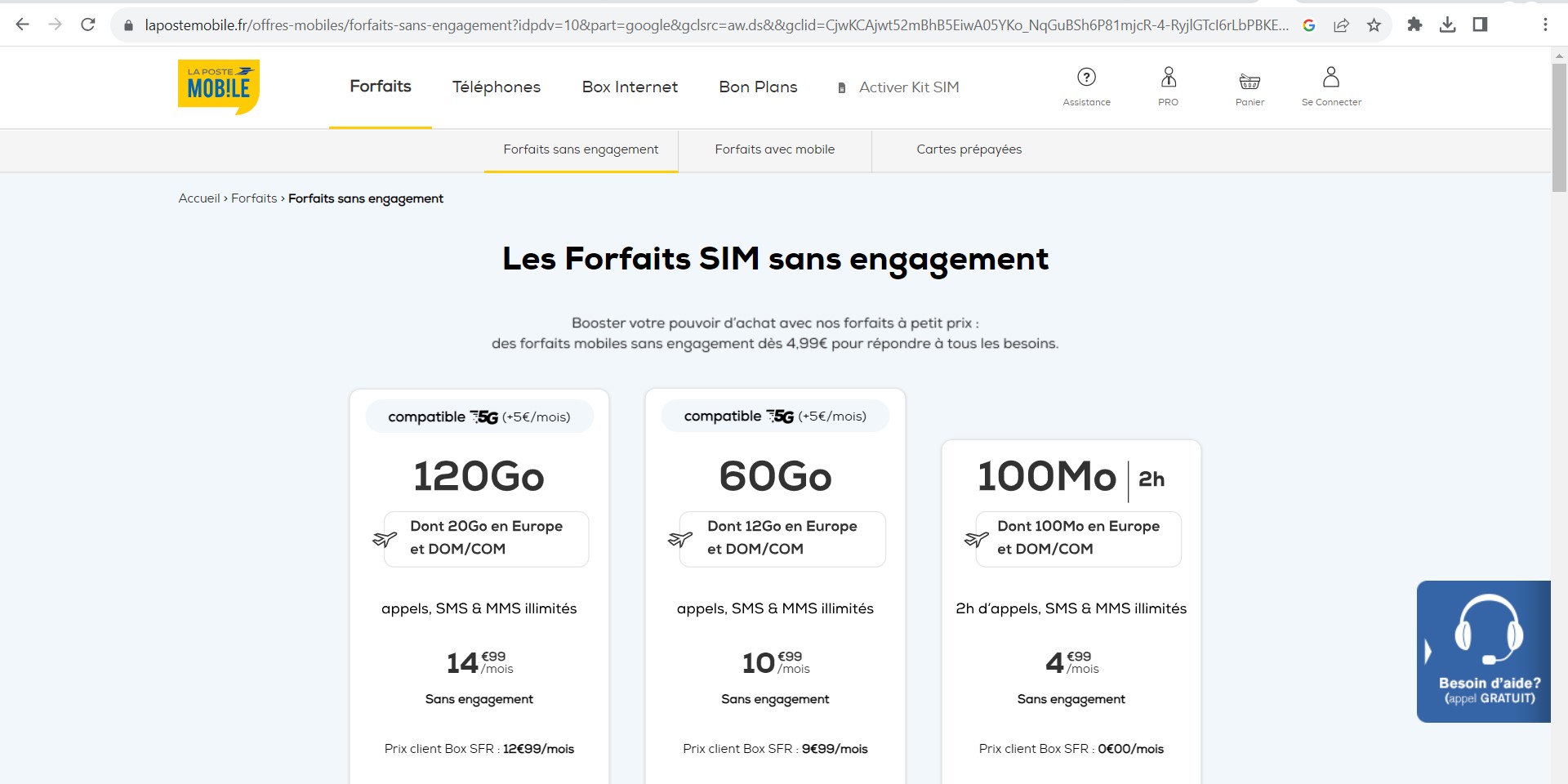Click the Se Connecter user icon
Image resolution: width=1568 pixels, height=784 pixels.
tap(1331, 78)
